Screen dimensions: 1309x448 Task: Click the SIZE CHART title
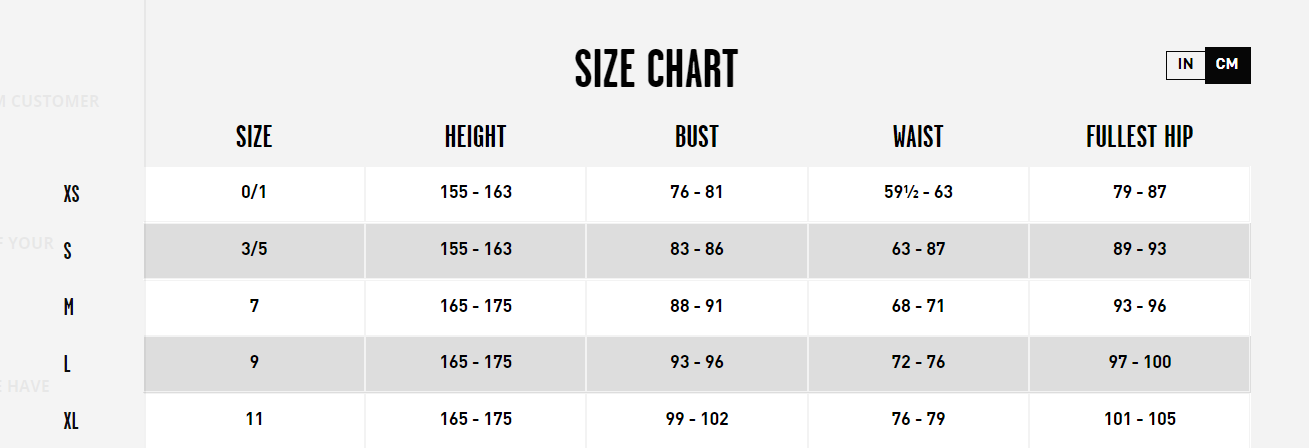(656, 69)
